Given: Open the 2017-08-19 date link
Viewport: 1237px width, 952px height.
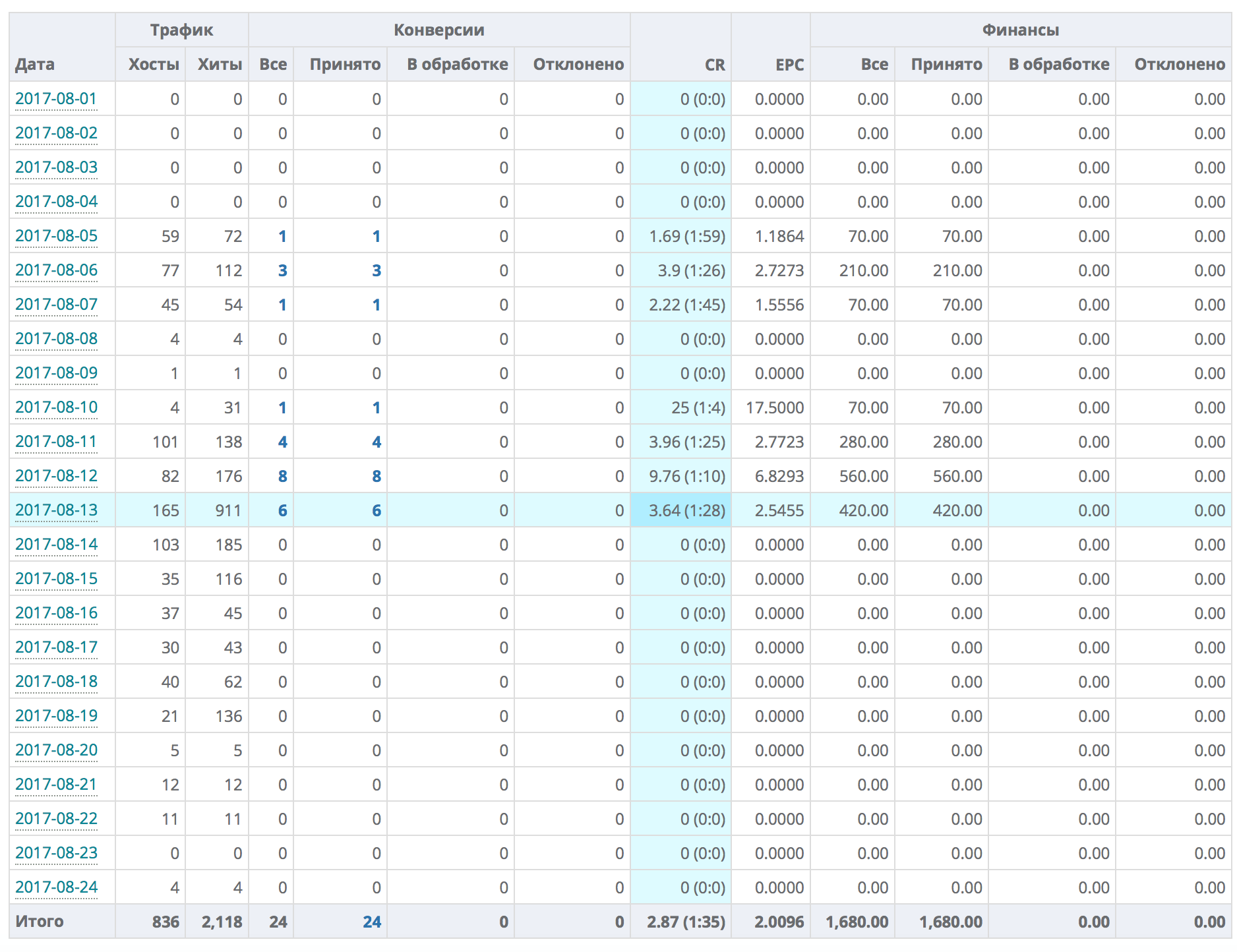Looking at the screenshot, I should [x=56, y=716].
